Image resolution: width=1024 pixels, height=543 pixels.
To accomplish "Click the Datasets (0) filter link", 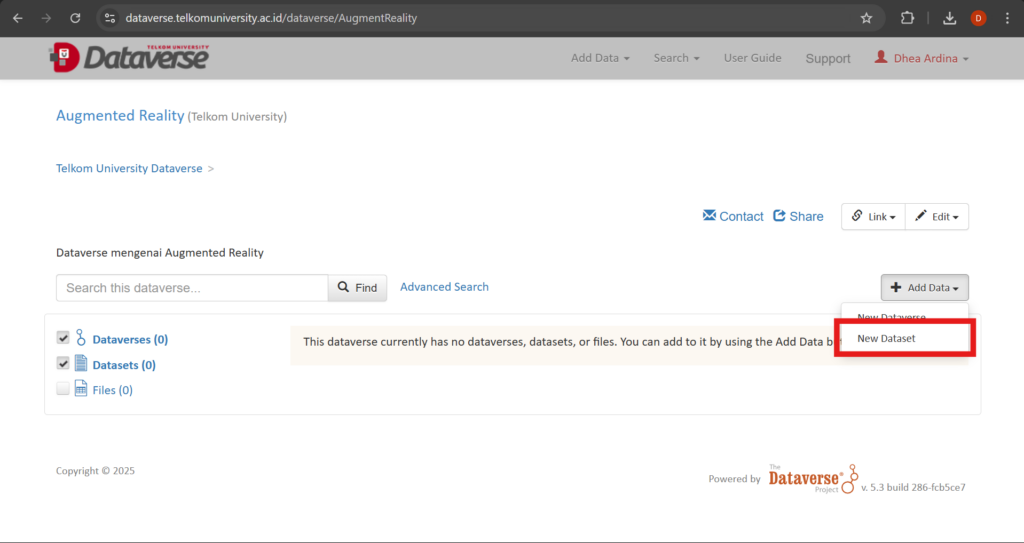I will 124,365.
